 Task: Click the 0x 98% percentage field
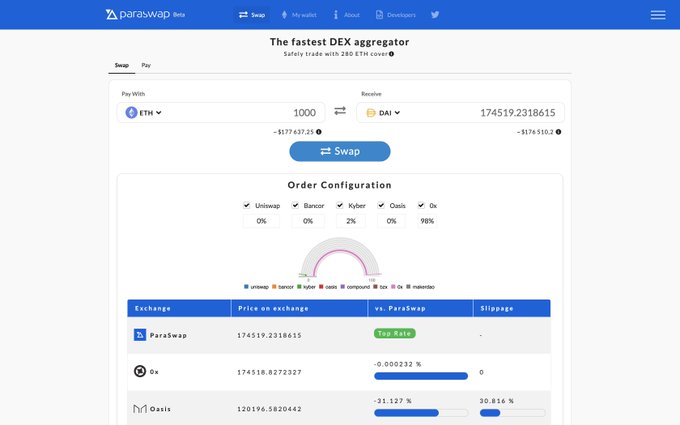coord(427,221)
